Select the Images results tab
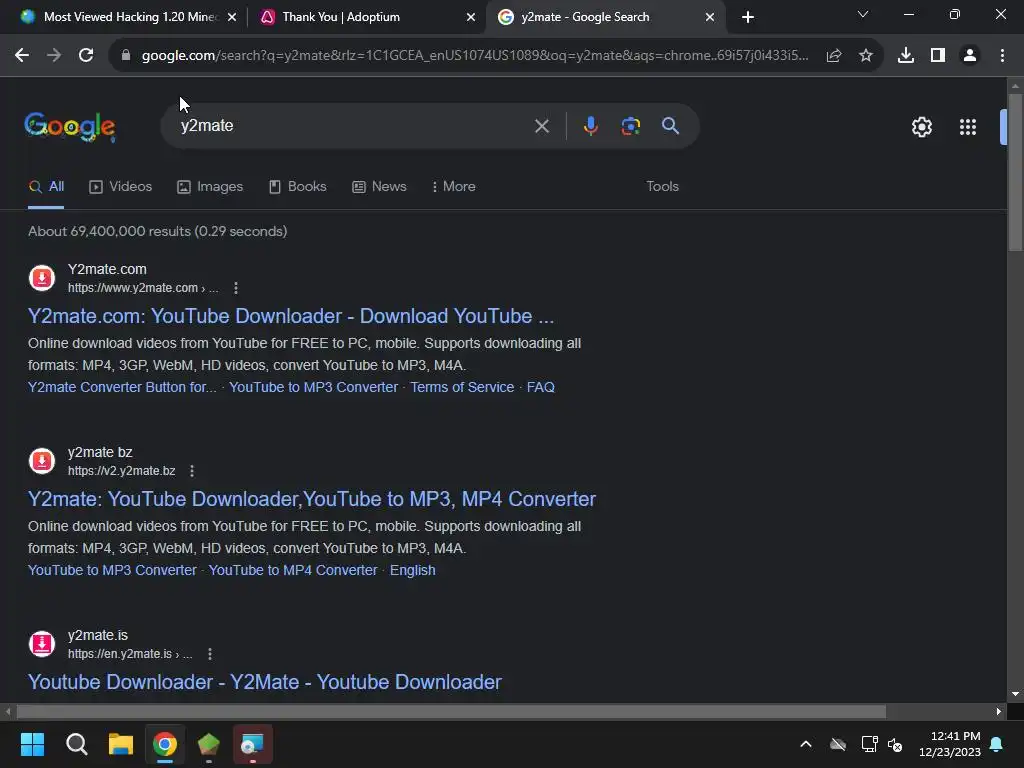1024x768 pixels. click(x=210, y=187)
